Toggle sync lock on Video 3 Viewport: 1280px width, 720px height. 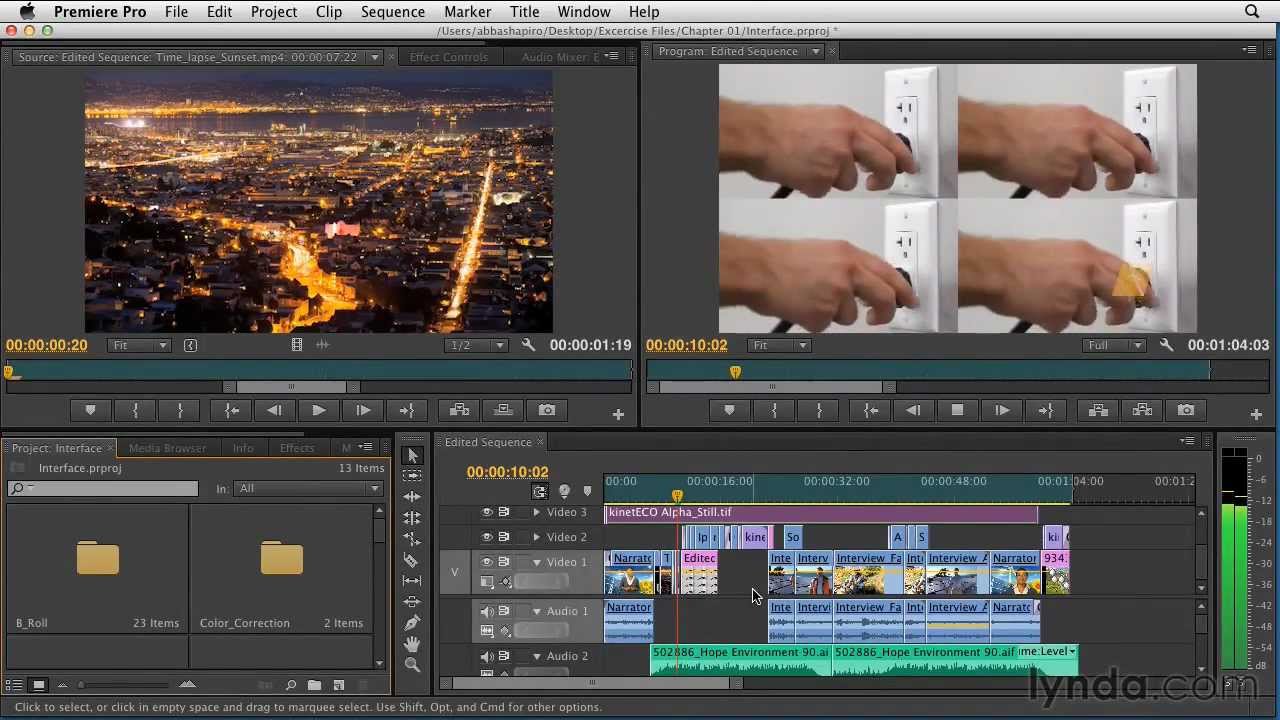(504, 512)
